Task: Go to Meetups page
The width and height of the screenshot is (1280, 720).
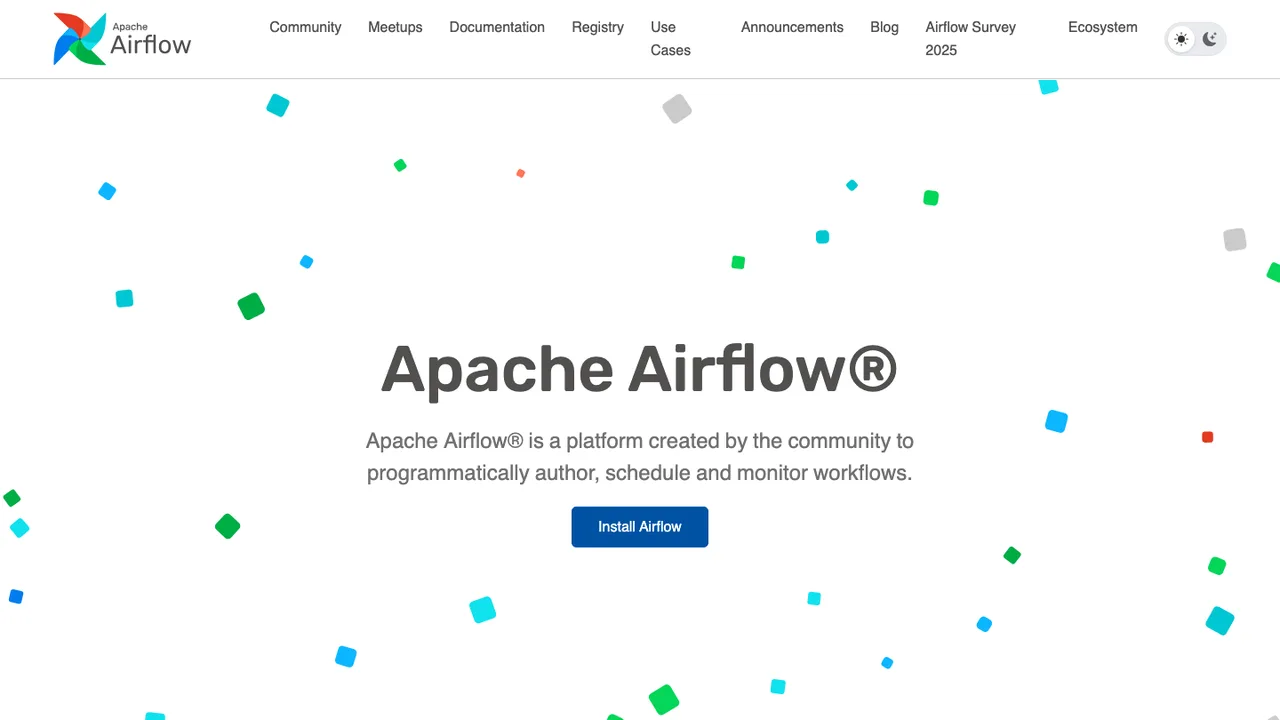Action: tap(395, 27)
